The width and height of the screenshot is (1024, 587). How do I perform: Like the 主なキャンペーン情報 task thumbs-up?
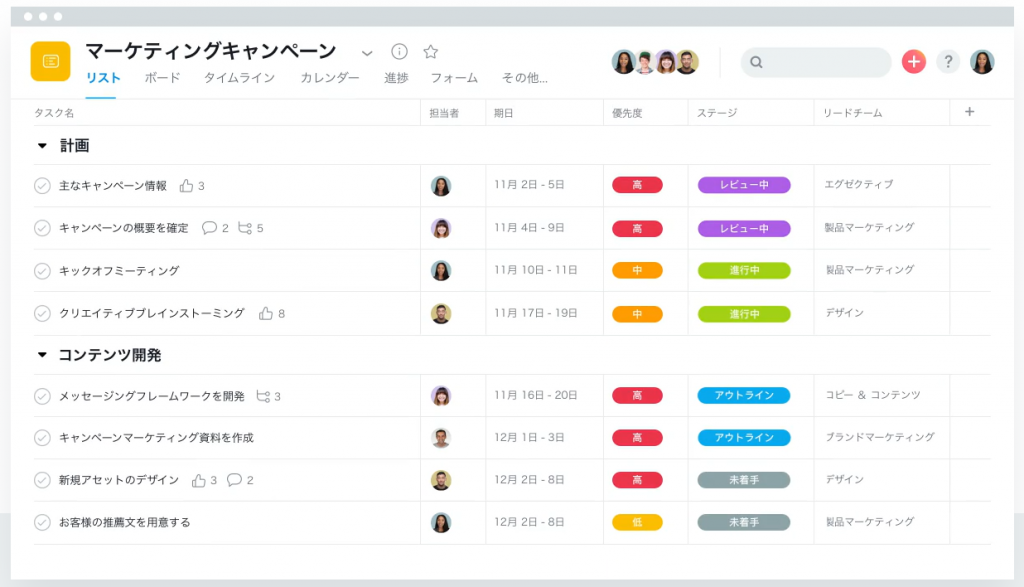[x=186, y=185]
